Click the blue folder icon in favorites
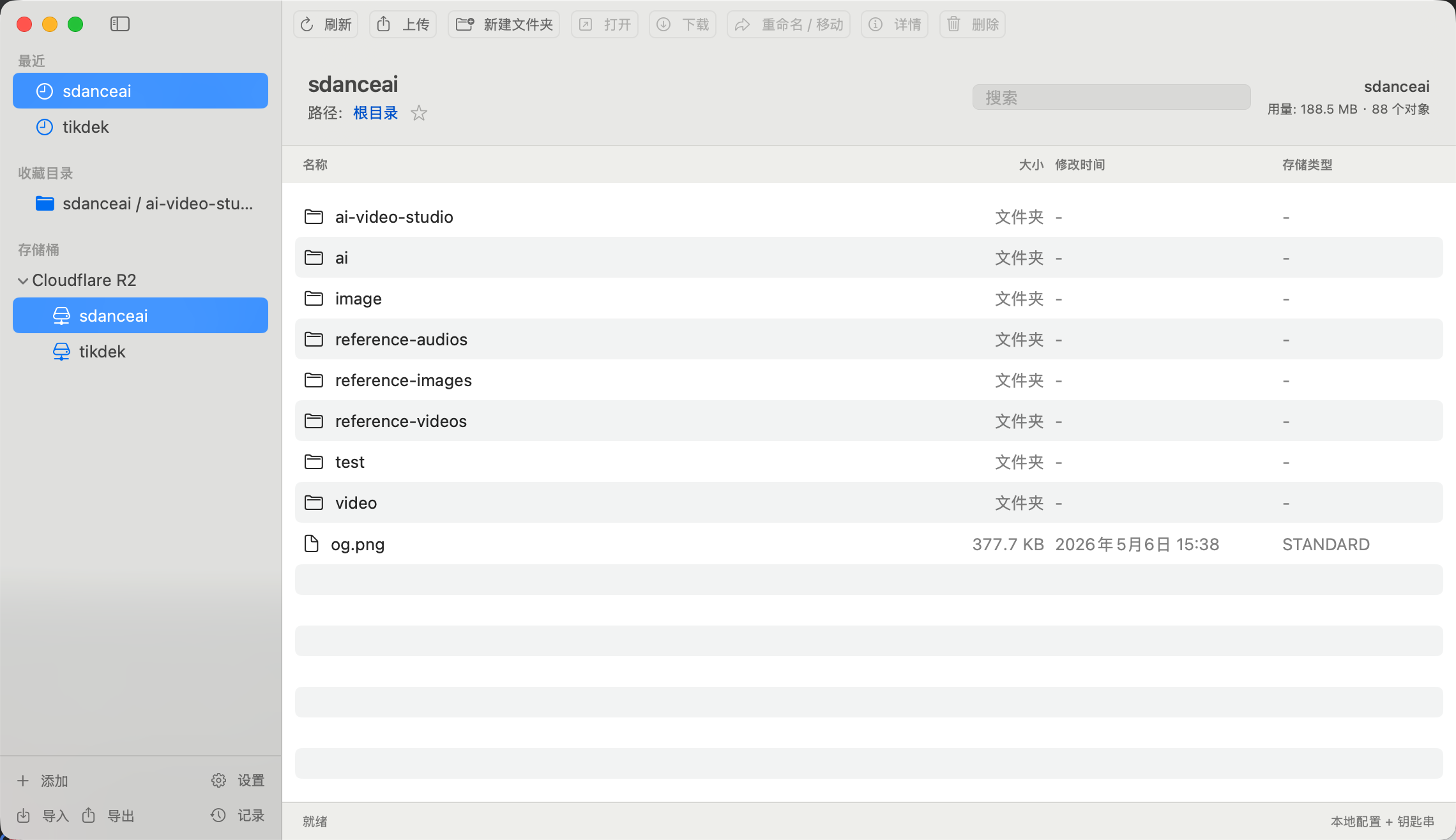1456x840 pixels. [x=45, y=203]
